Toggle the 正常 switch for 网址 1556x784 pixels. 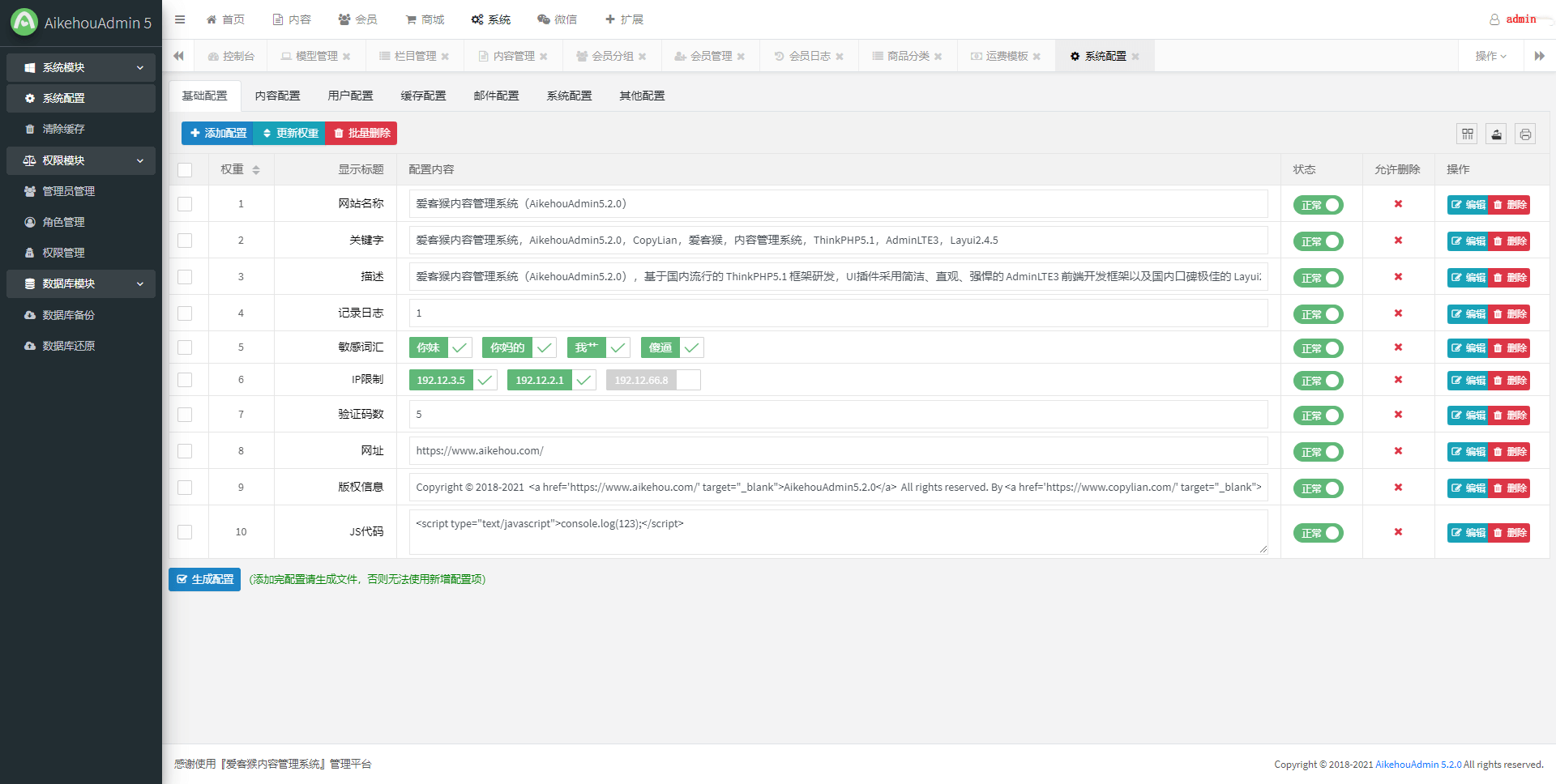click(x=1318, y=452)
